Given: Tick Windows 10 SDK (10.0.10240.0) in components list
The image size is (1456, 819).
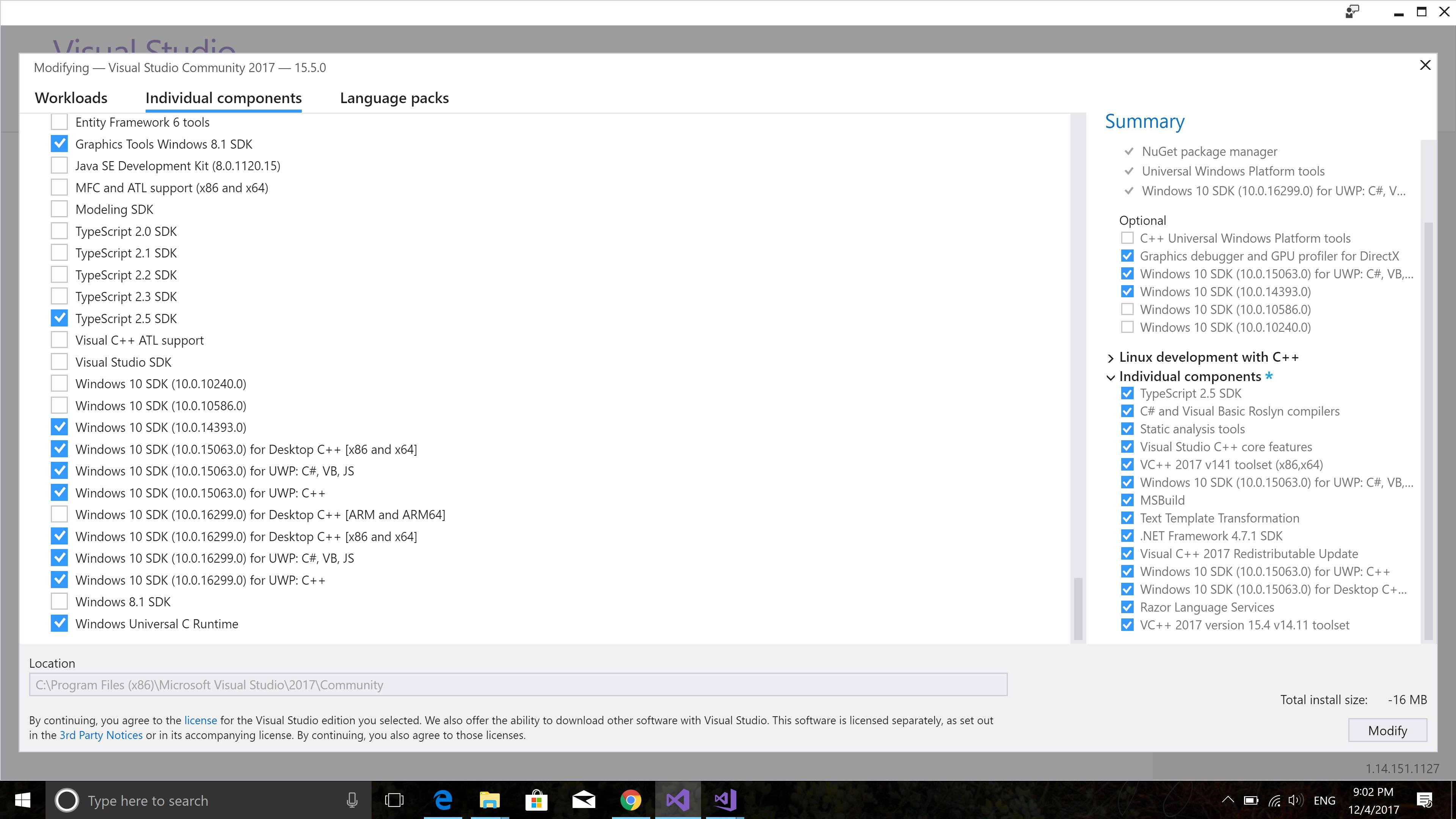Looking at the screenshot, I should point(60,383).
